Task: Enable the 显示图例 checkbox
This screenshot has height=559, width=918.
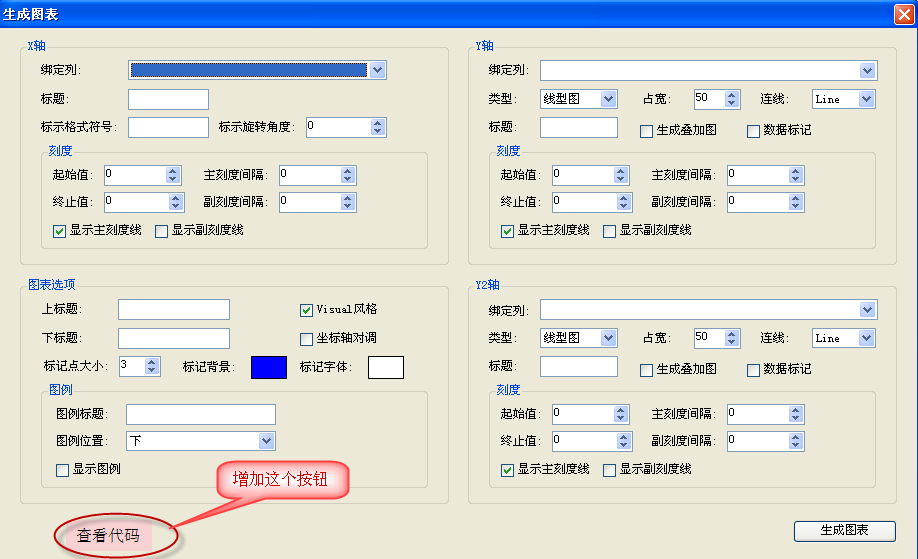Action: pos(63,470)
